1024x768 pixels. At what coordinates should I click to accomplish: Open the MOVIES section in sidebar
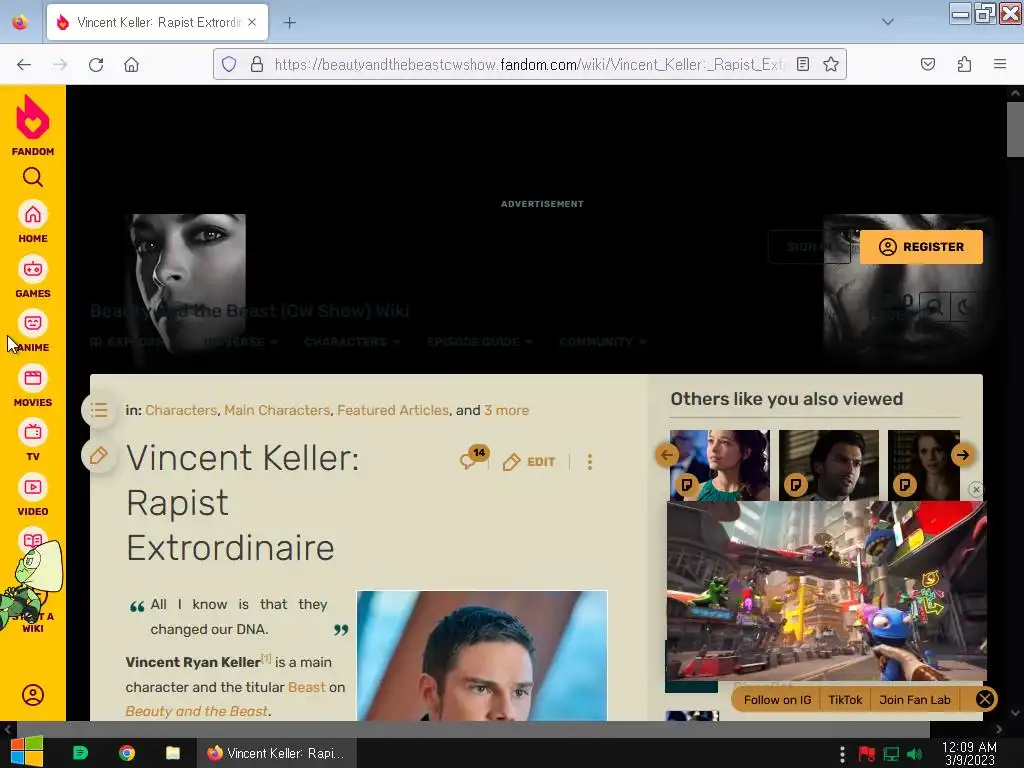pos(33,386)
